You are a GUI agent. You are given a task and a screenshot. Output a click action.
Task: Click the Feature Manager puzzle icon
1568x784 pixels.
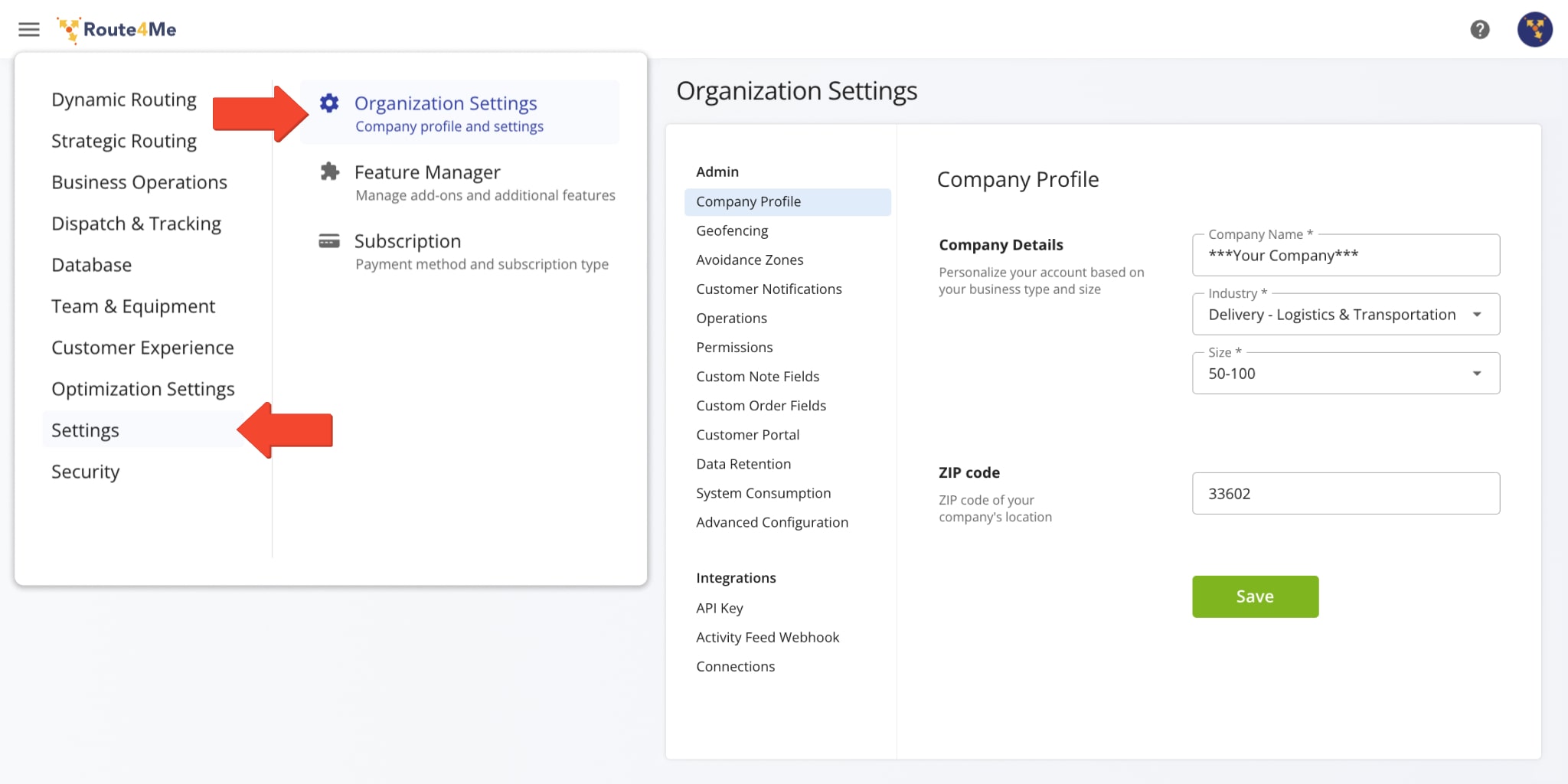(329, 171)
